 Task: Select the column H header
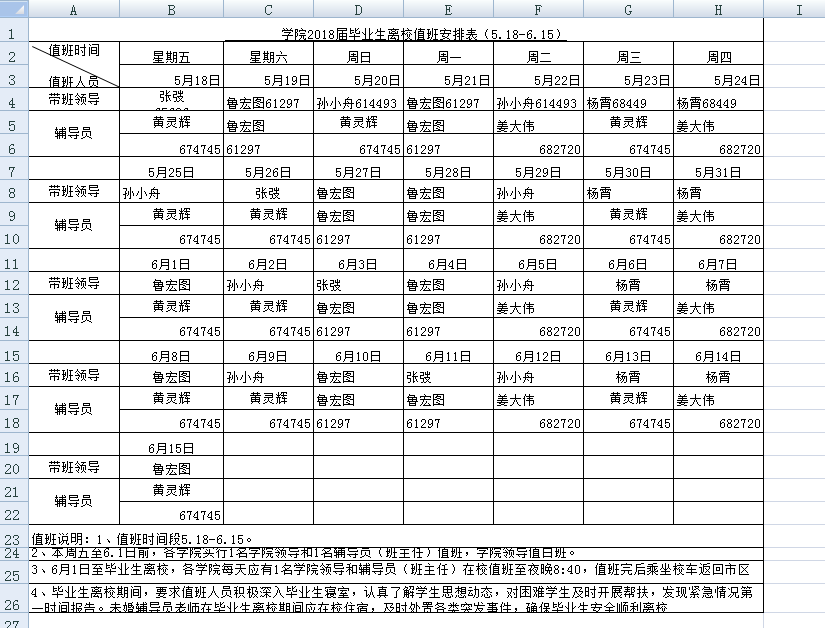pyautogui.click(x=718, y=10)
